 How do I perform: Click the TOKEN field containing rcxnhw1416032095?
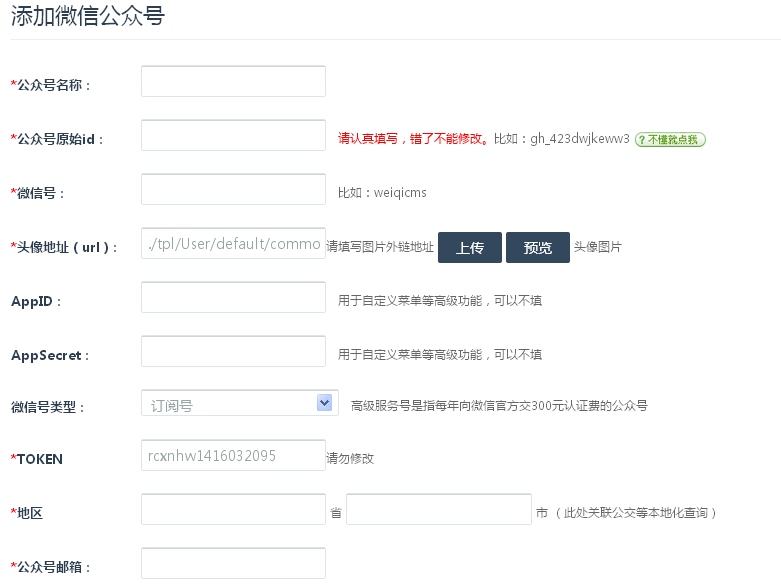(x=233, y=455)
